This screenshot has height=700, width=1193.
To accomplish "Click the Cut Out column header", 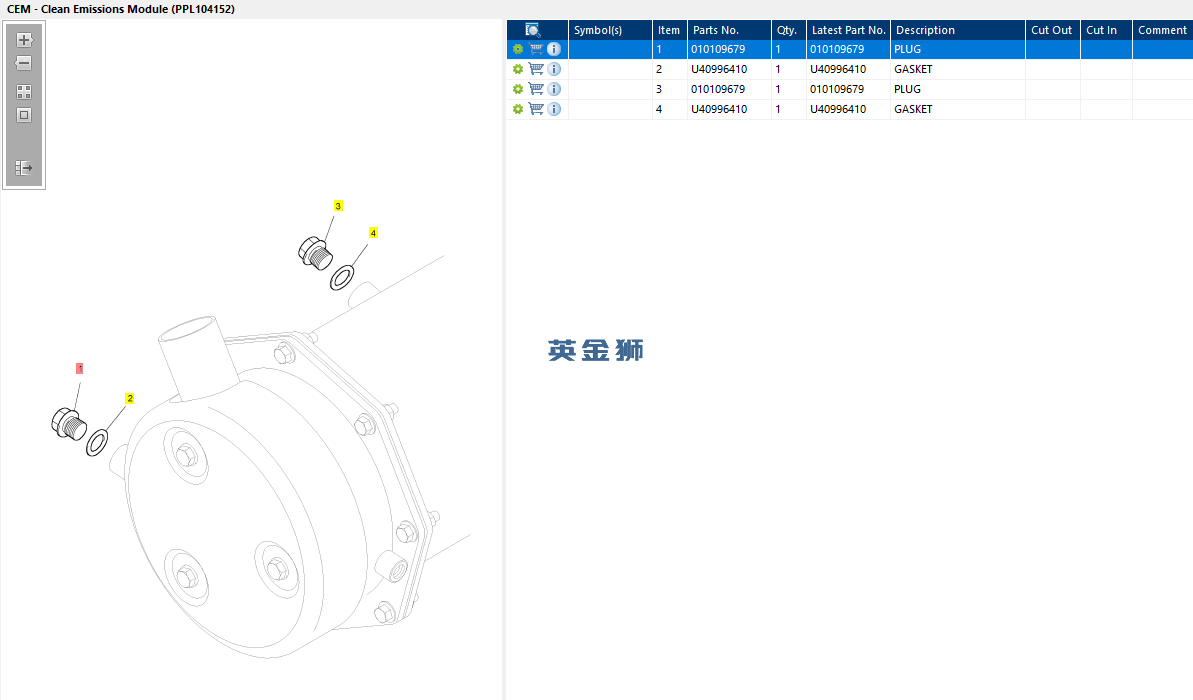I will [1052, 30].
